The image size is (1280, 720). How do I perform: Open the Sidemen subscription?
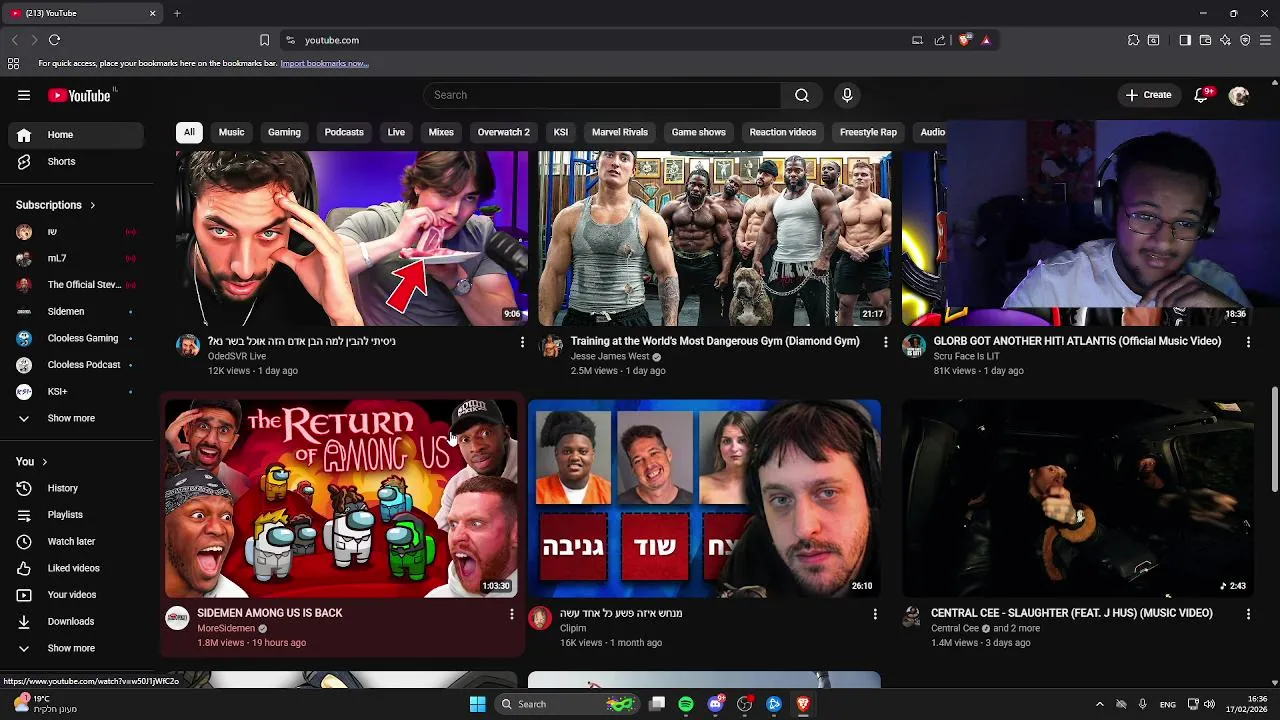(x=76, y=312)
